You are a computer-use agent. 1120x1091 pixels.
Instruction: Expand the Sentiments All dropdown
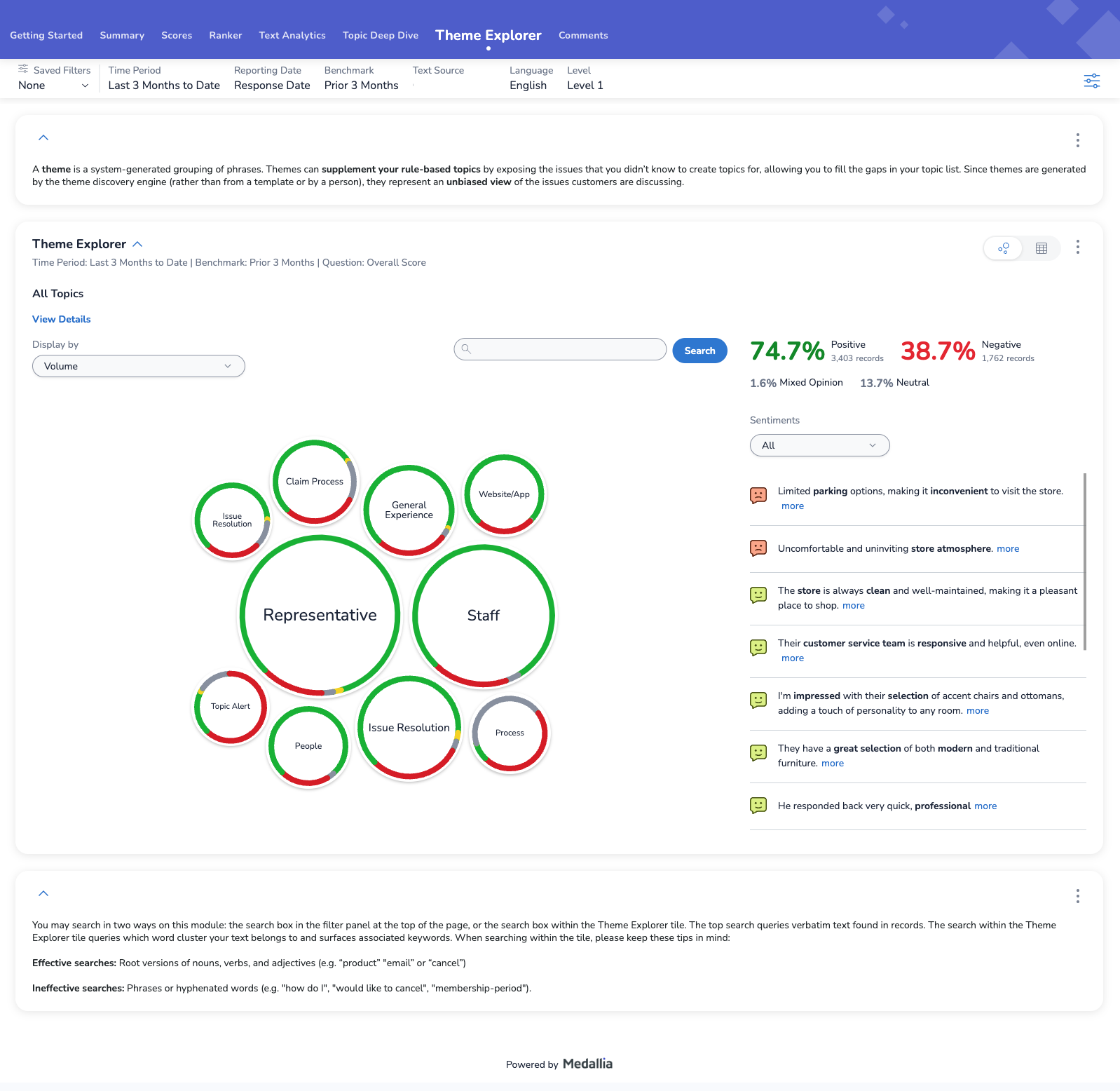tap(819, 445)
